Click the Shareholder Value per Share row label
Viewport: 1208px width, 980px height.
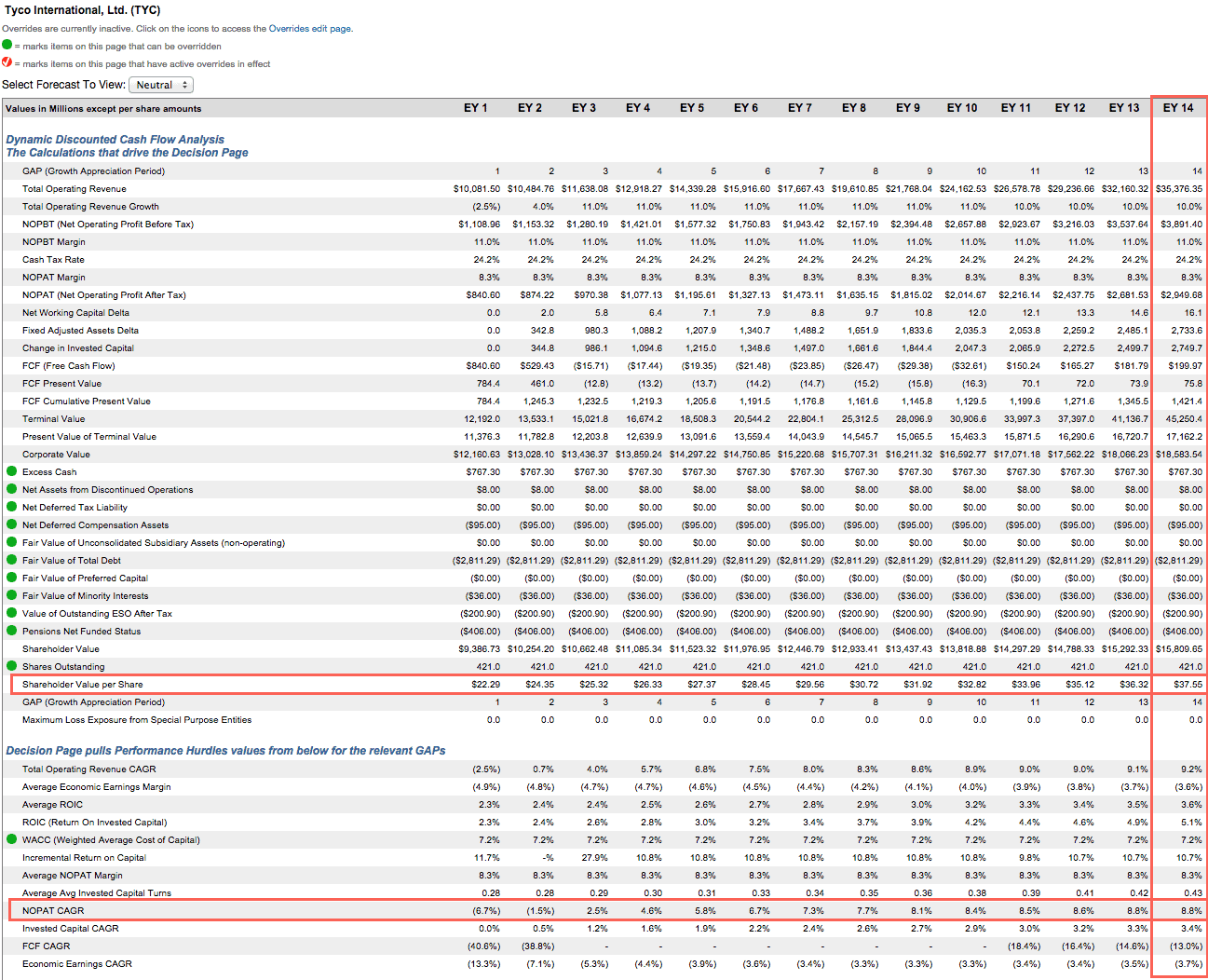click(83, 685)
